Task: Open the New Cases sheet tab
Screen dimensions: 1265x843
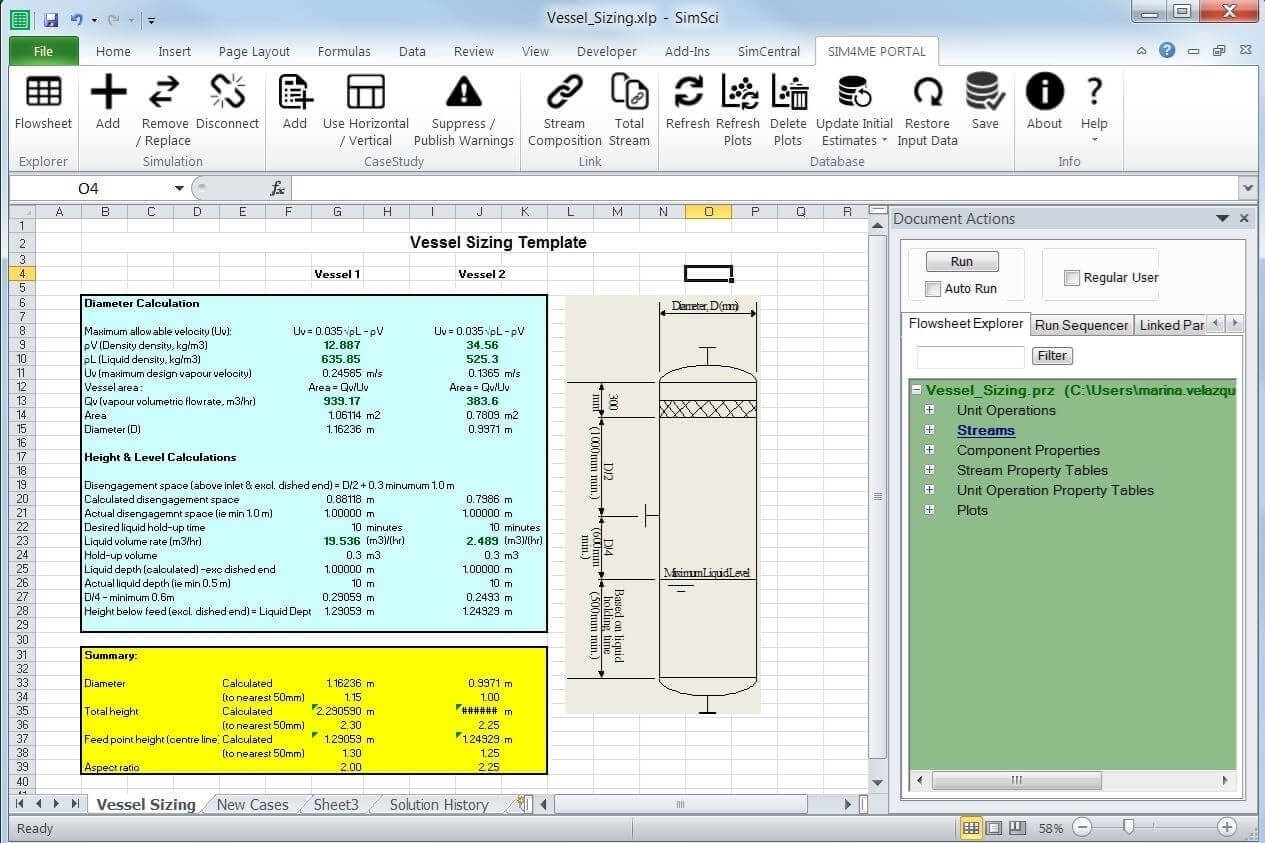Action: click(x=252, y=804)
